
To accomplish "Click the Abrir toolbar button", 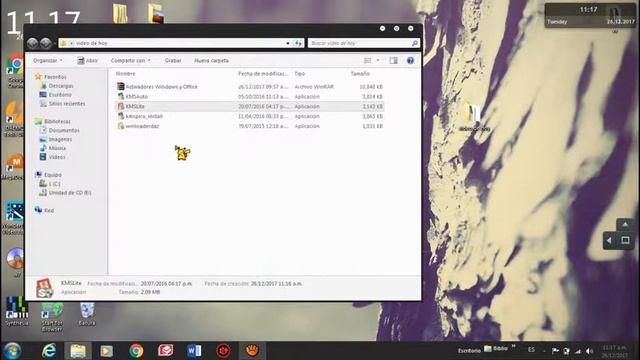I will pyautogui.click(x=87, y=60).
